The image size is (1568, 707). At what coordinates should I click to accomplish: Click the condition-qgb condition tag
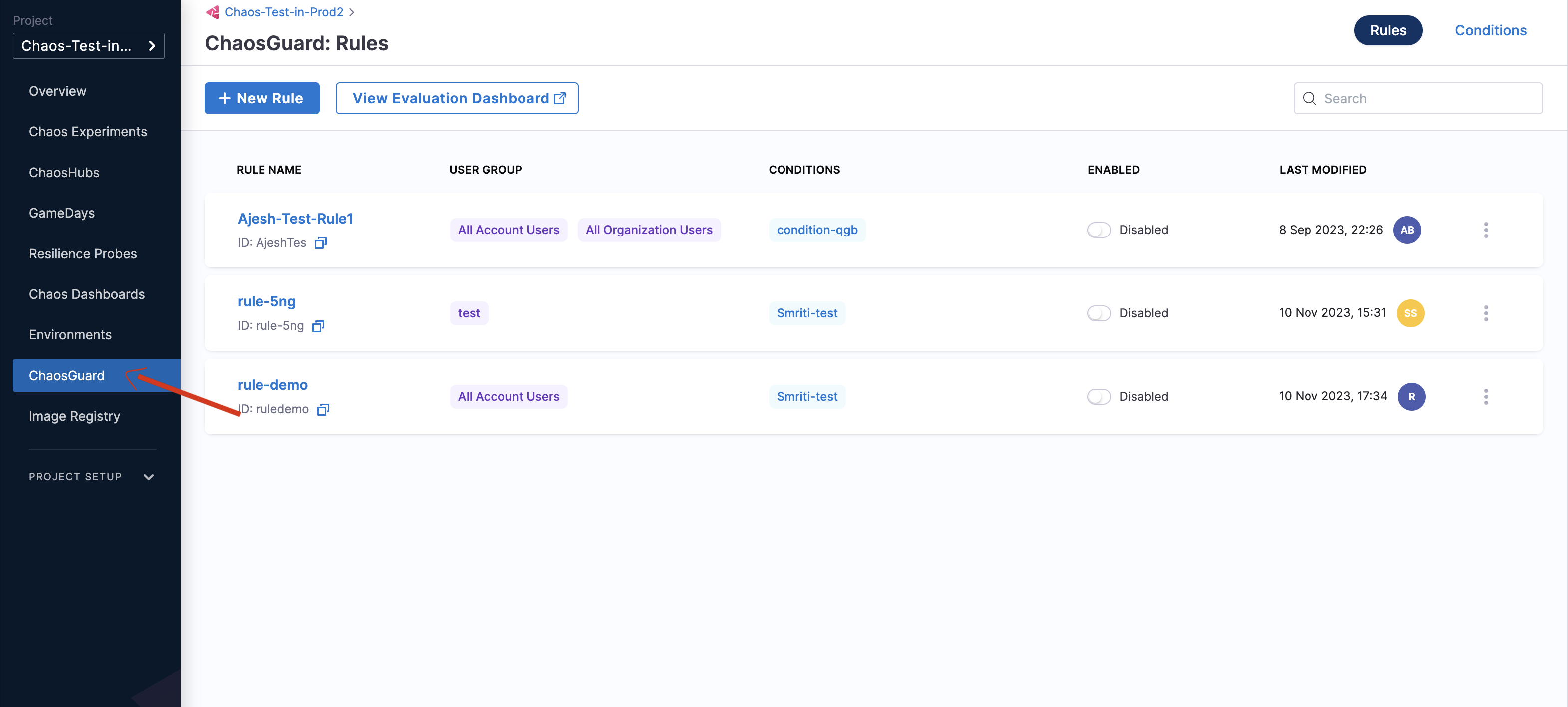[x=817, y=230]
